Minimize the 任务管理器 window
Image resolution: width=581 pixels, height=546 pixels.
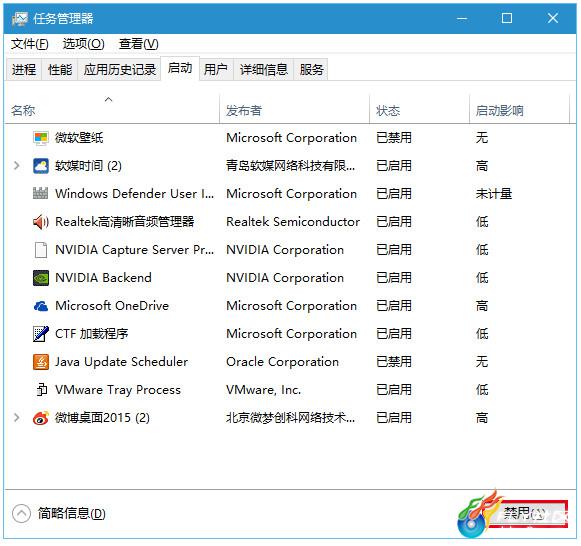point(462,19)
